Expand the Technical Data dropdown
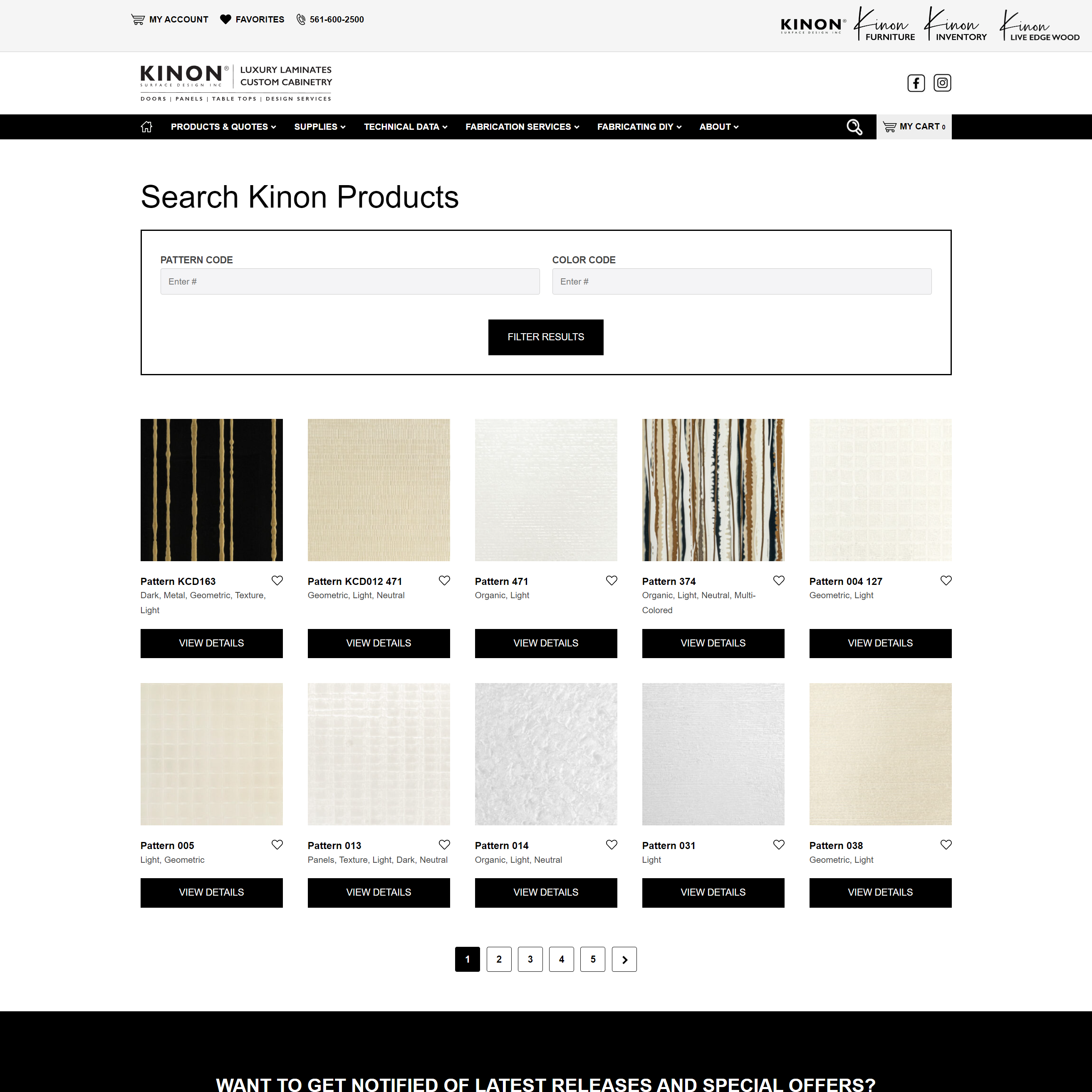 click(405, 126)
